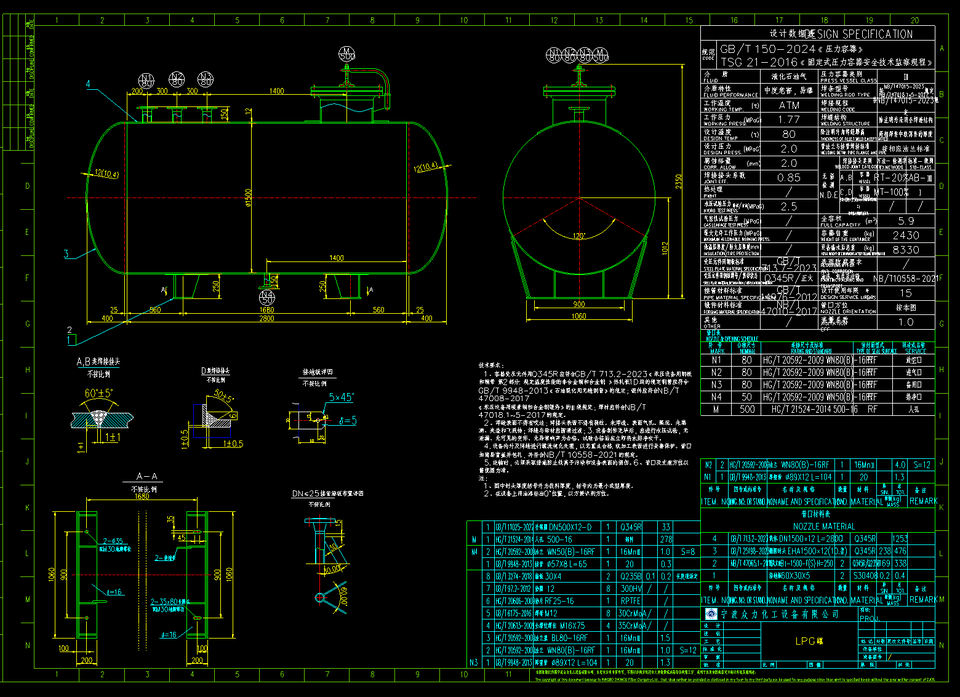Click the 2.5 hydro test pressure value
The width and height of the screenshot is (960, 697).
[x=789, y=206]
